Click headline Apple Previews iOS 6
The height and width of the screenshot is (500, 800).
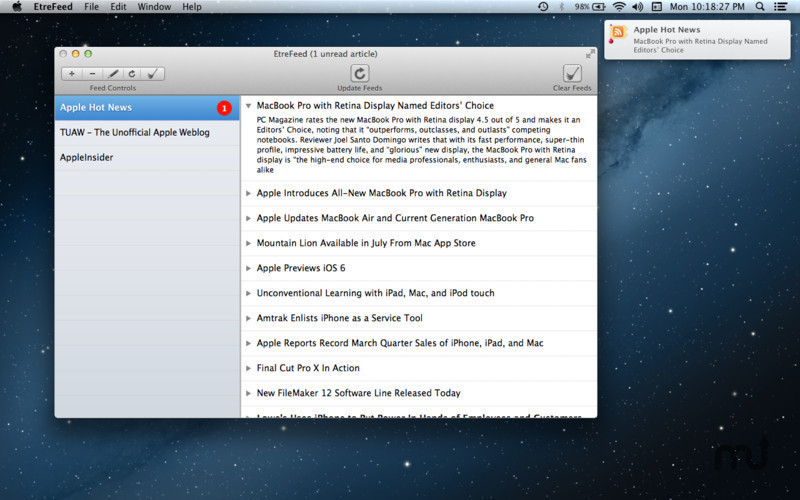pos(301,268)
